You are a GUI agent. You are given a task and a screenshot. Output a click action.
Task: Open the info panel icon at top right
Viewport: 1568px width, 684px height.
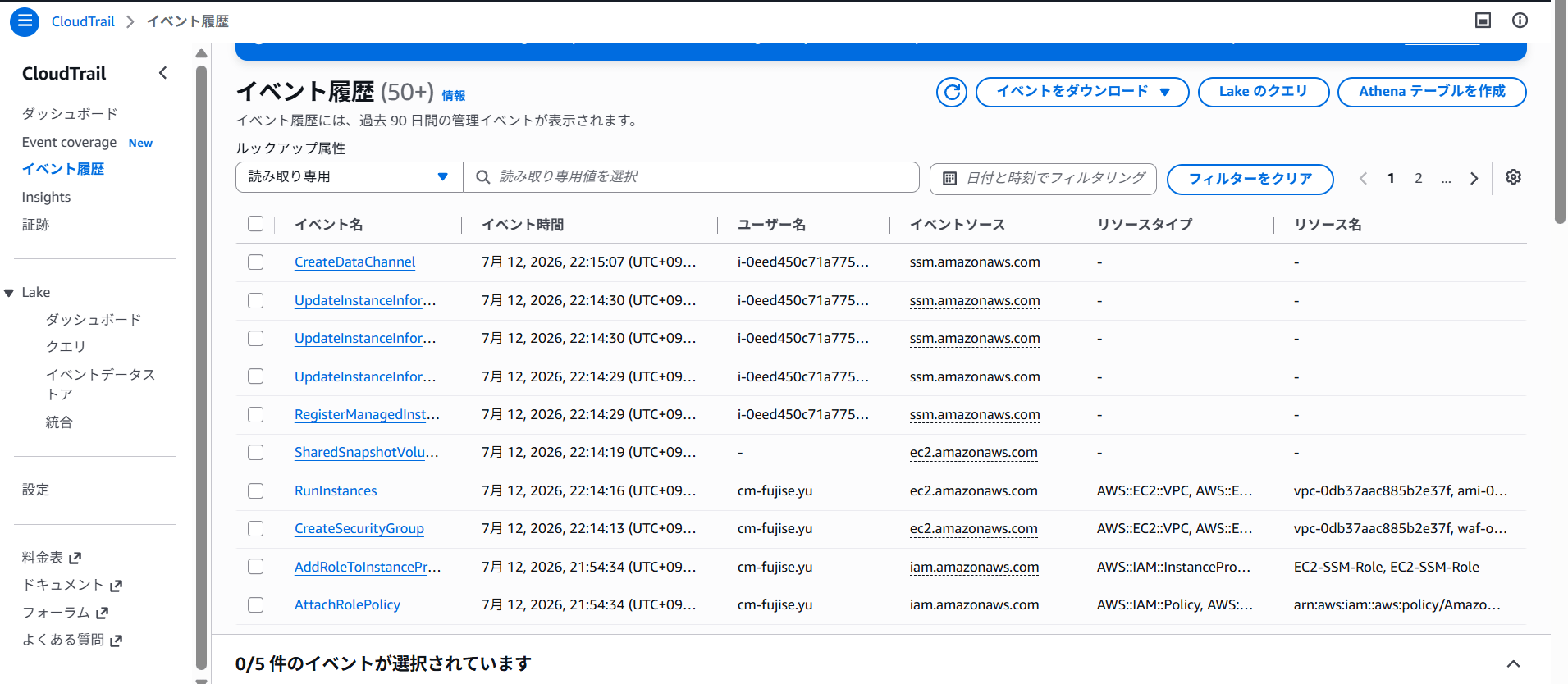point(1520,21)
